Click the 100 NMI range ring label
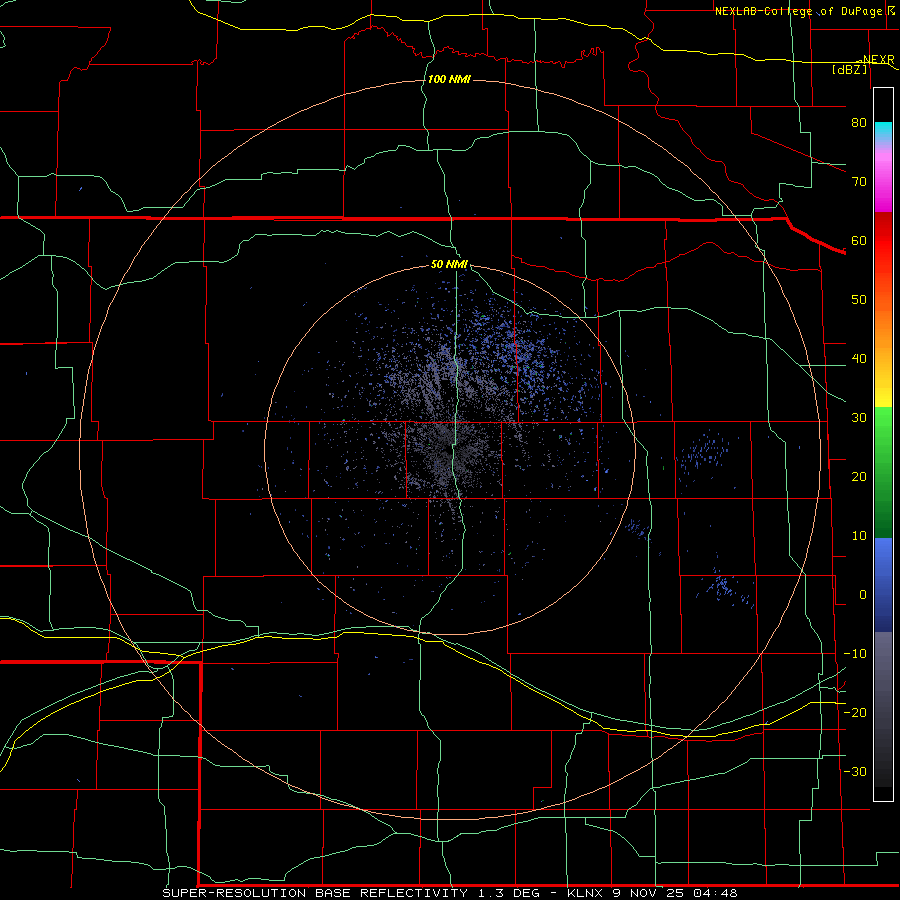 click(449, 79)
